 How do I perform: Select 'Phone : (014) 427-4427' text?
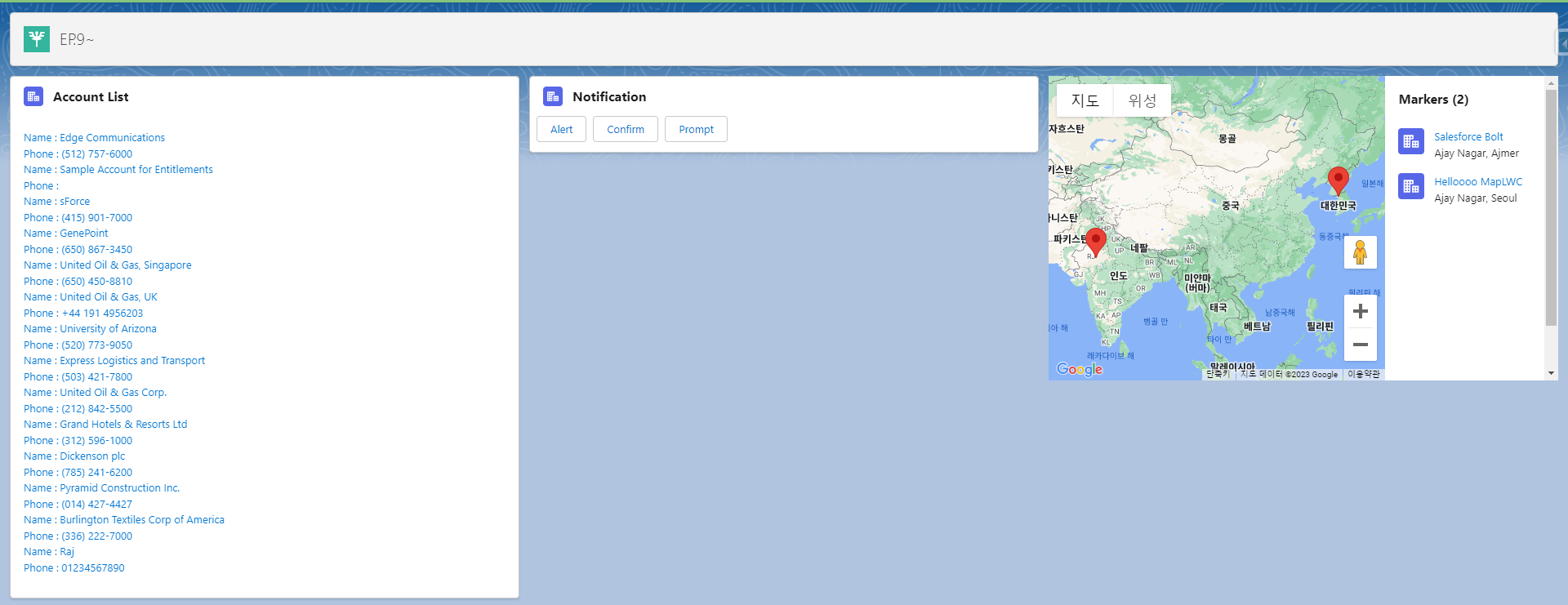point(78,504)
